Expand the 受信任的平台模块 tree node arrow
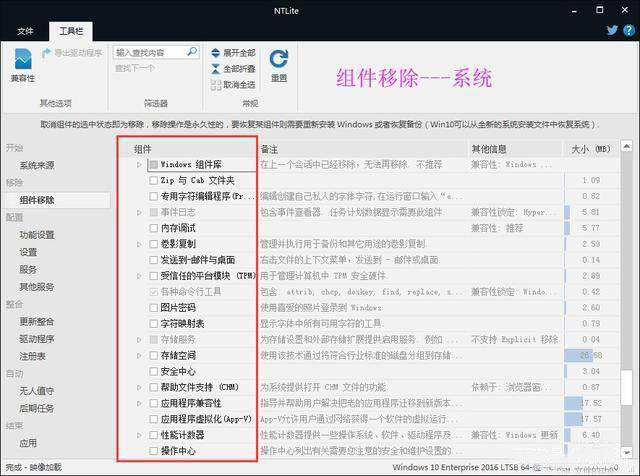640x476 pixels. click(x=139, y=276)
